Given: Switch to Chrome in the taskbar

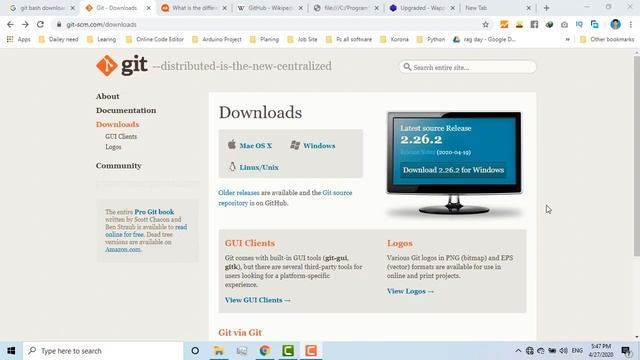Looking at the screenshot, I should pos(265,351).
